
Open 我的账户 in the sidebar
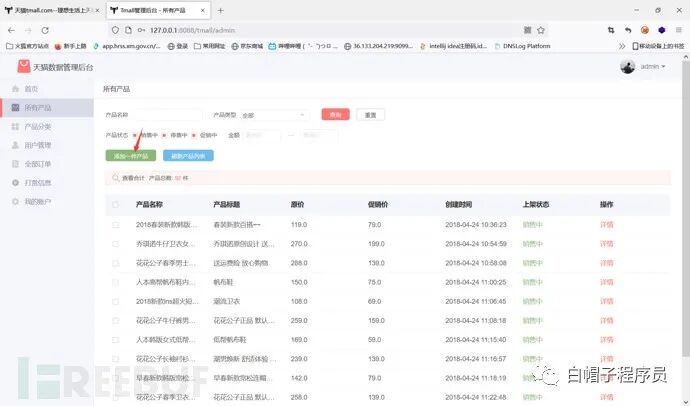[38, 201]
